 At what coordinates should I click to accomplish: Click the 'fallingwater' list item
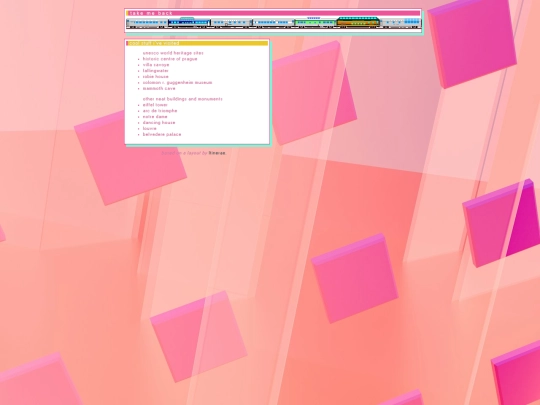click(155, 71)
